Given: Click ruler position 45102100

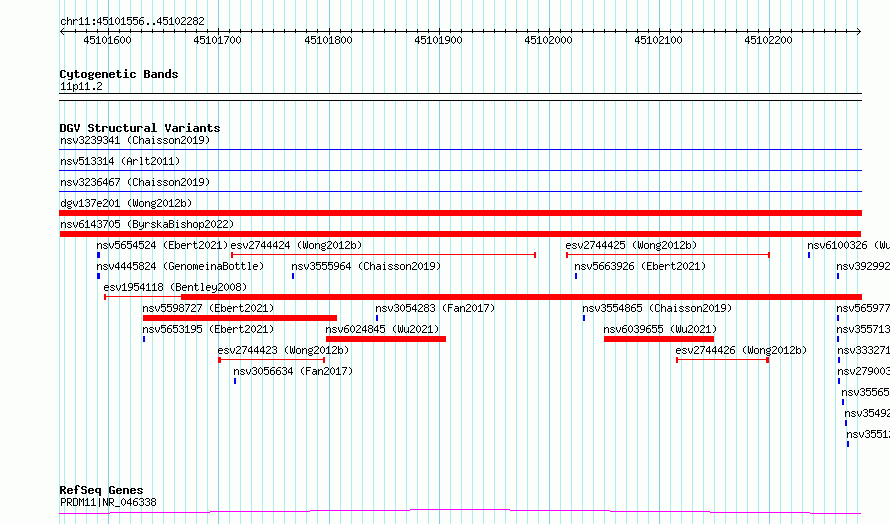Looking at the screenshot, I should point(658,40).
